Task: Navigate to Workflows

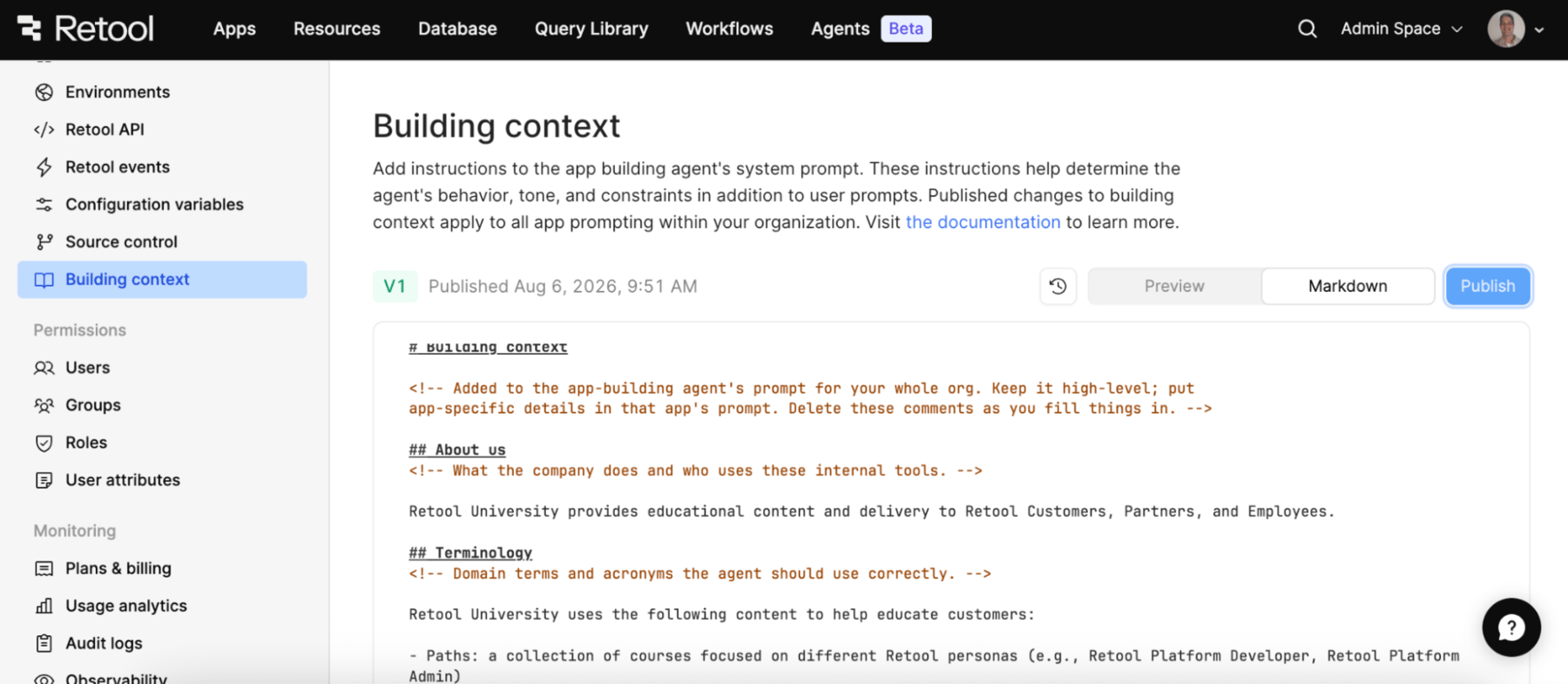Action: 729,29
